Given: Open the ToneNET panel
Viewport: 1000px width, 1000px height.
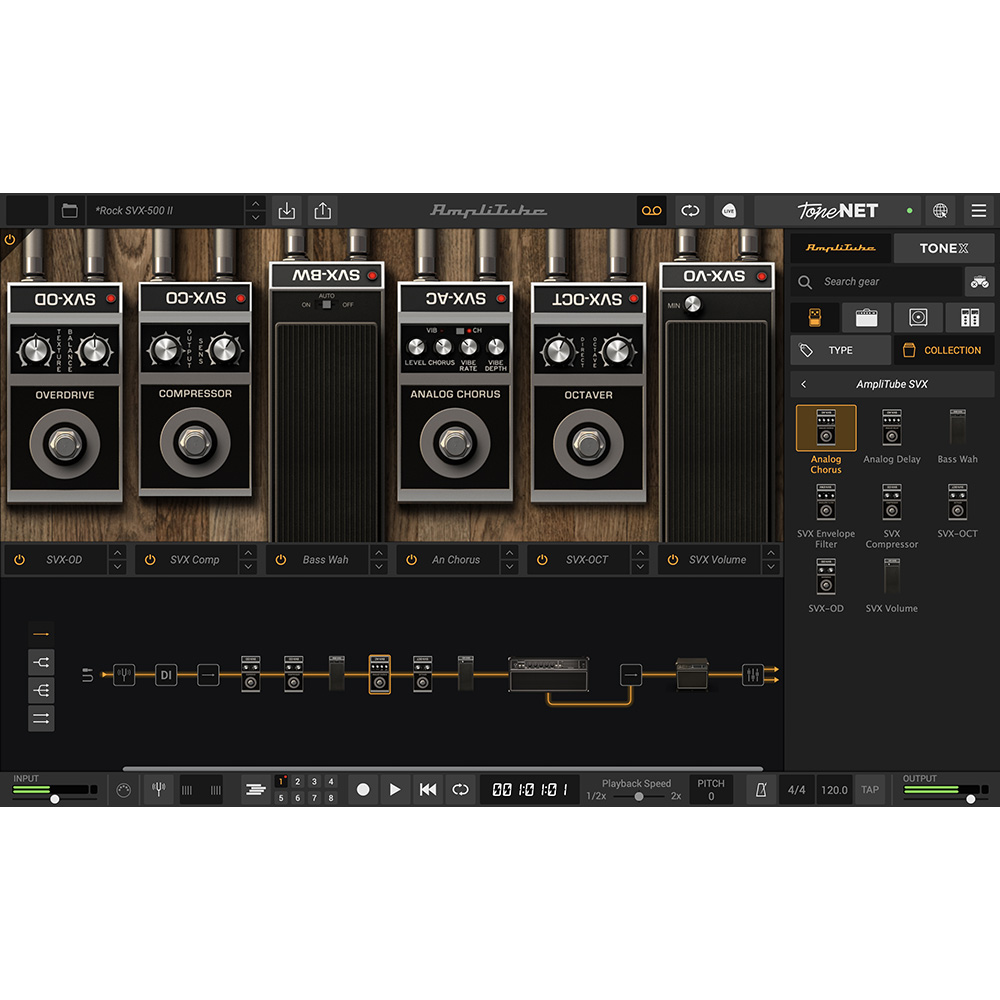Looking at the screenshot, I should click(x=837, y=210).
